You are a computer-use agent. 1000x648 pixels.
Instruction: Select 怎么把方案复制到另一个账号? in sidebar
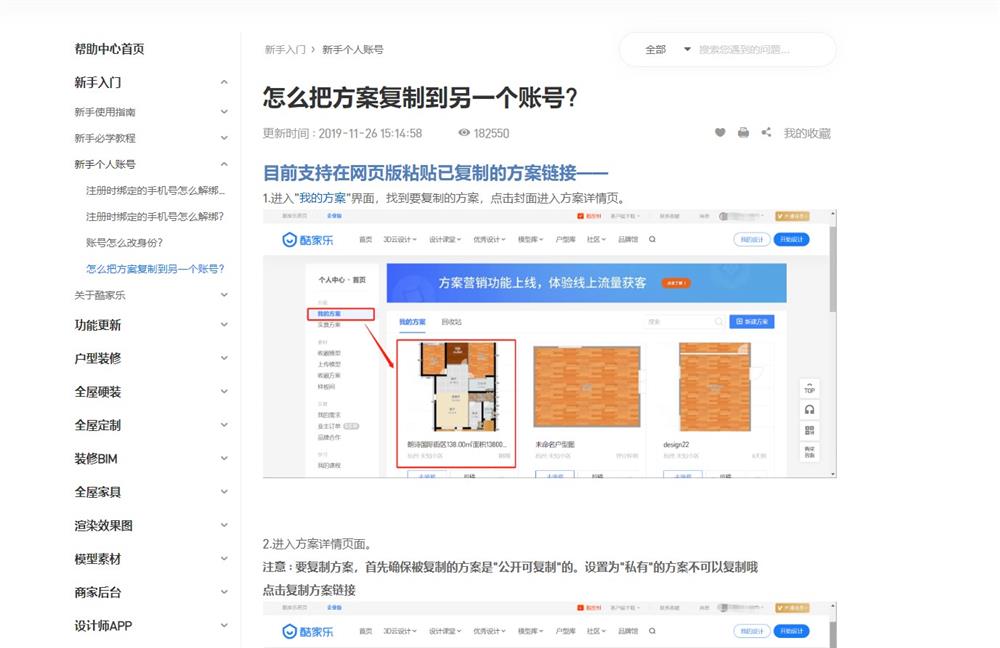pos(155,269)
